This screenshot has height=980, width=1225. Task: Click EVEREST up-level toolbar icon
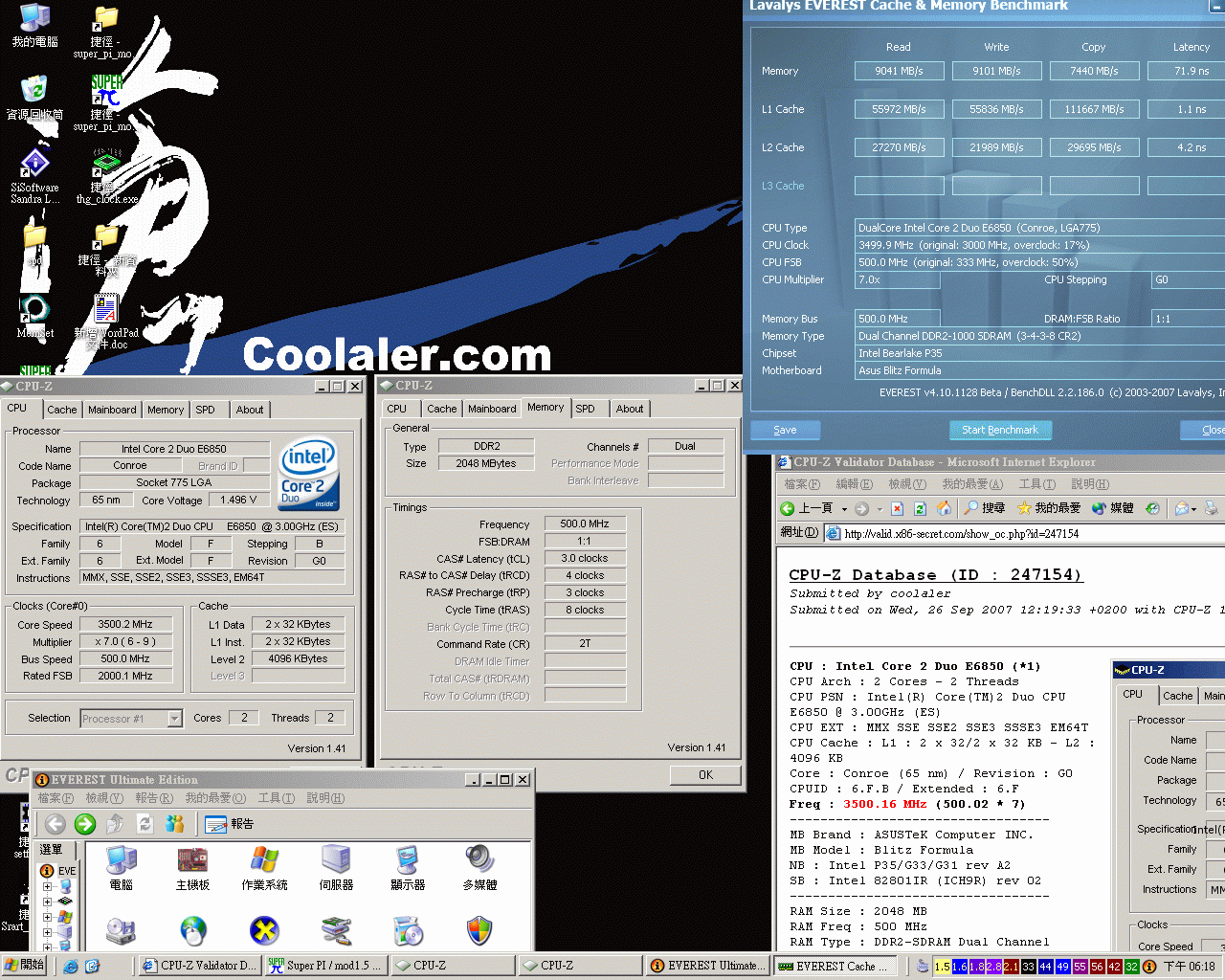point(115,823)
